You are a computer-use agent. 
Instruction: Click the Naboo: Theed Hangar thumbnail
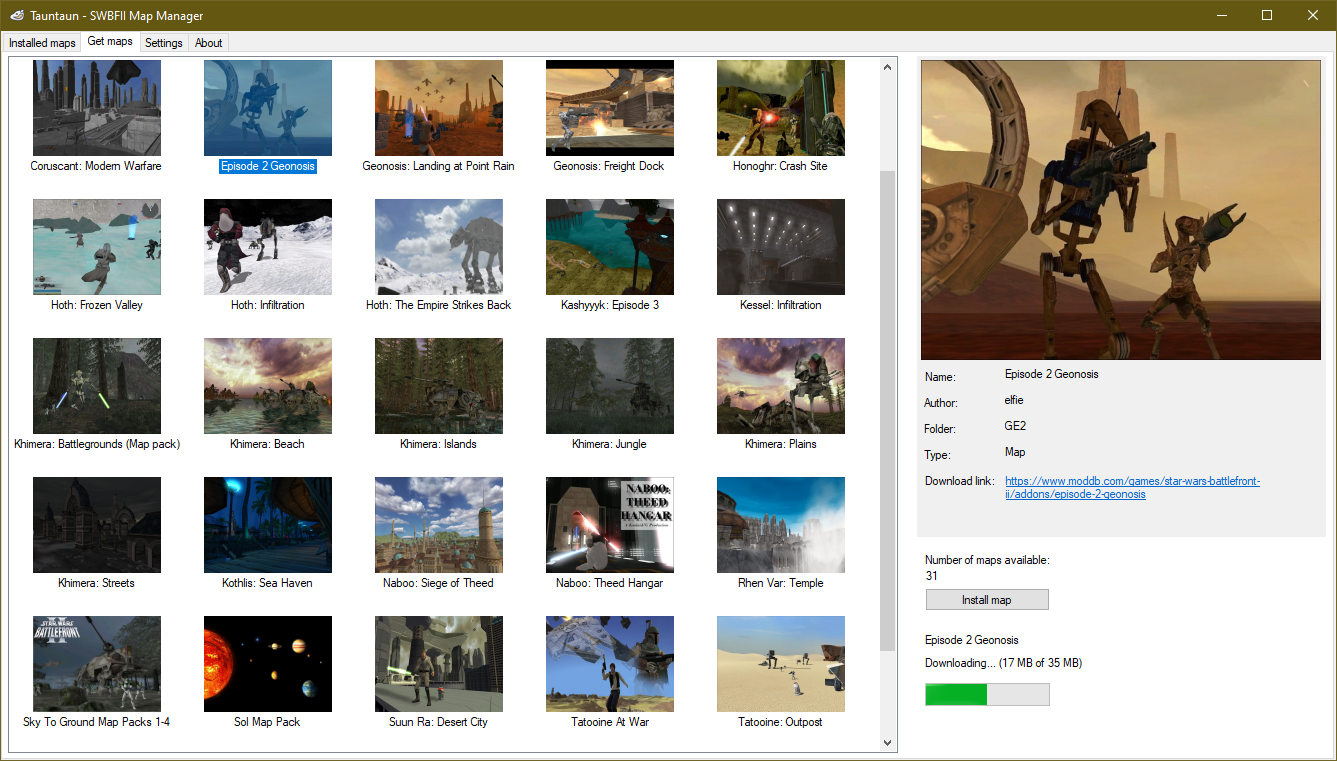click(609, 524)
